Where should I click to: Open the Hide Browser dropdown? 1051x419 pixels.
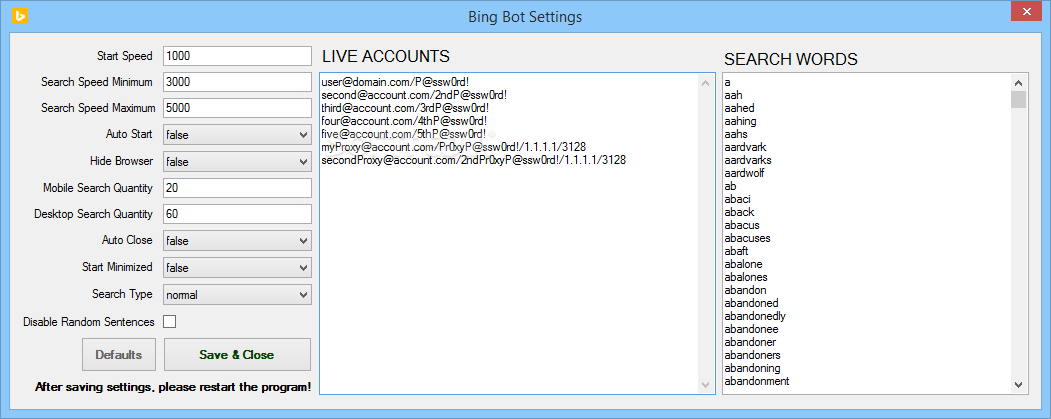(x=237, y=162)
